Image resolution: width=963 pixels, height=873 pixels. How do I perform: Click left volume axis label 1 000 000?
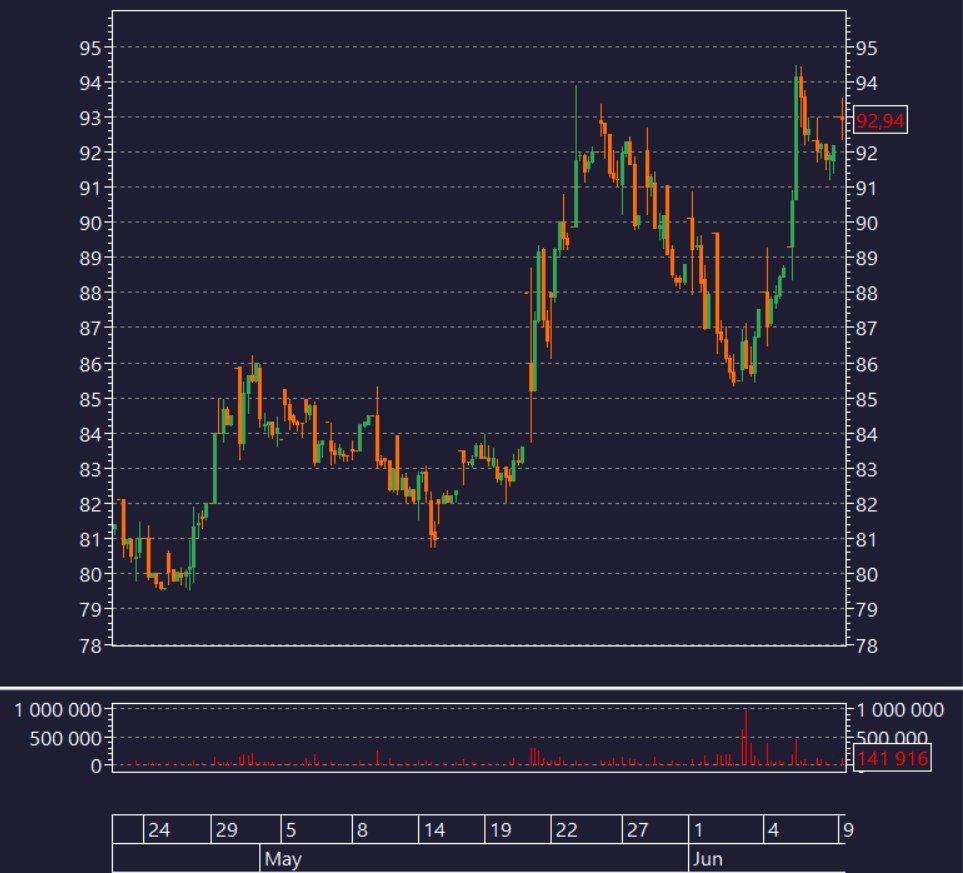coord(58,710)
